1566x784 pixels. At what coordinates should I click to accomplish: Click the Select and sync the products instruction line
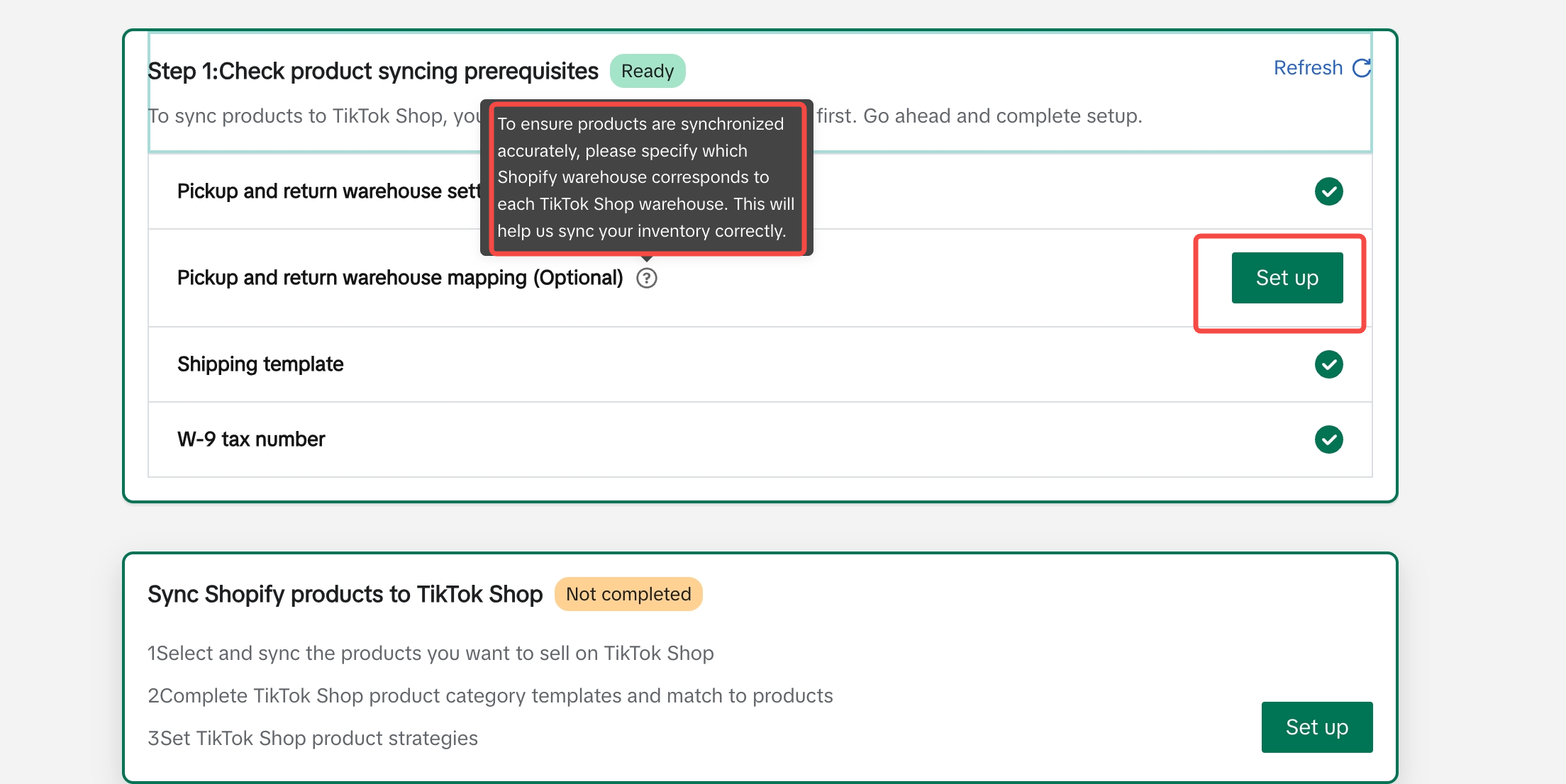point(431,653)
